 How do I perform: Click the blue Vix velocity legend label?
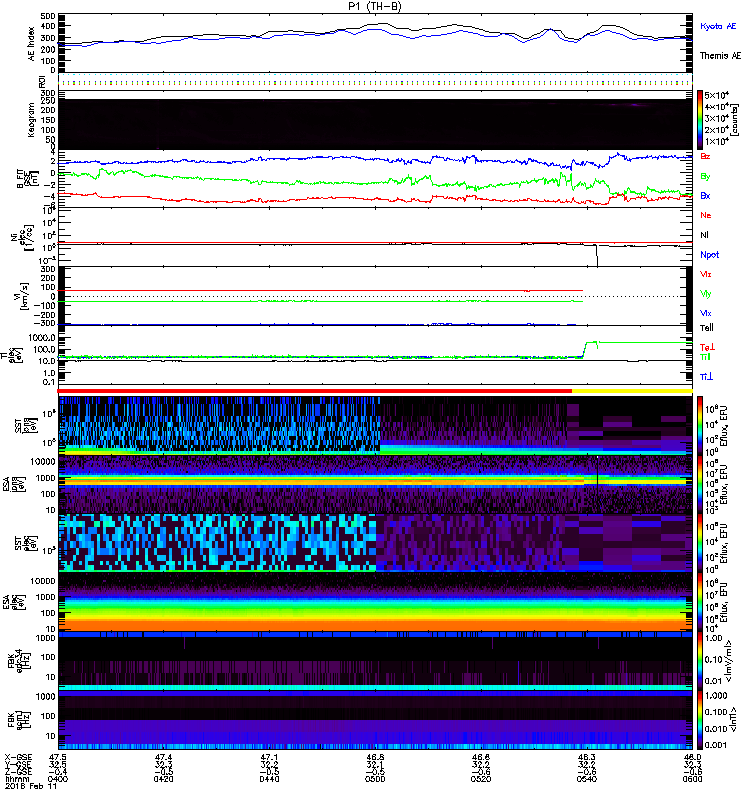pyautogui.click(x=706, y=312)
